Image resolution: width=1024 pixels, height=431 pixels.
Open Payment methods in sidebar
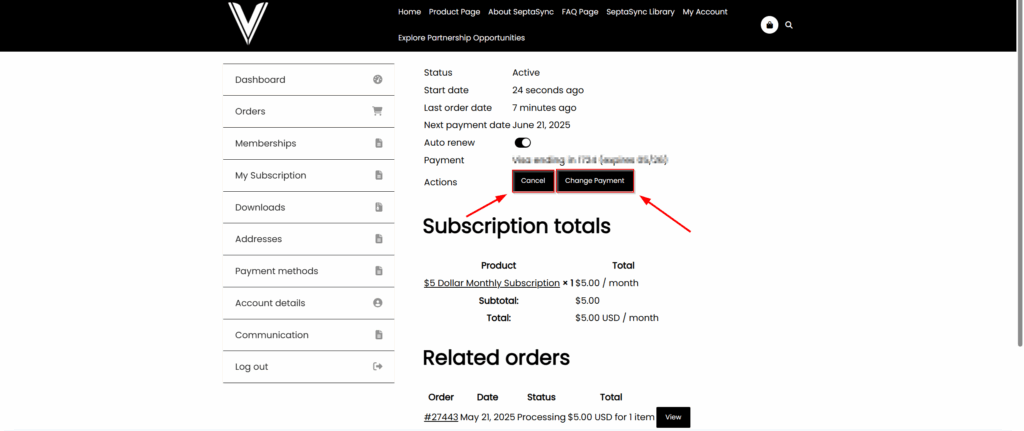click(x=276, y=271)
